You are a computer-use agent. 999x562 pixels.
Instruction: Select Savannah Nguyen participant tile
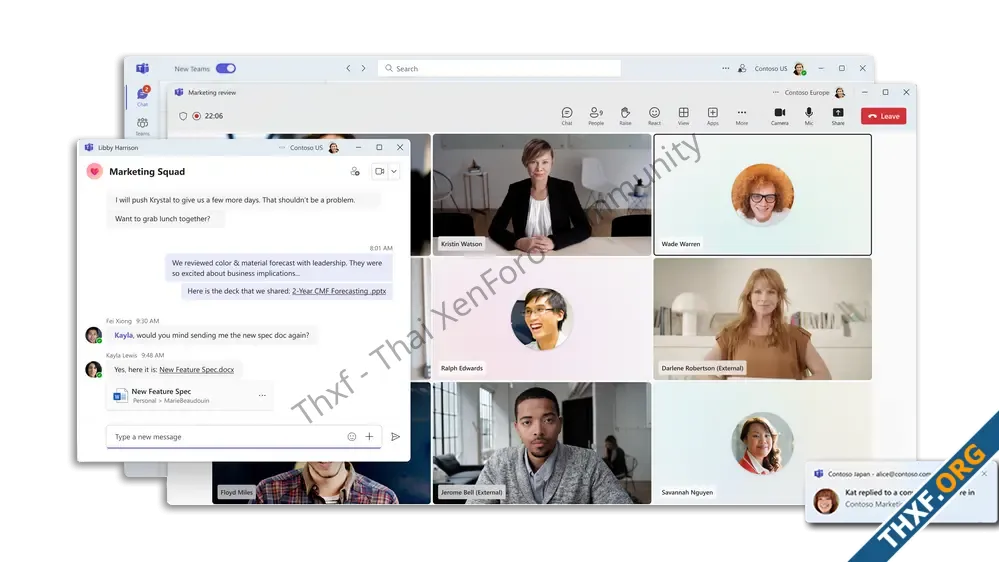(763, 443)
